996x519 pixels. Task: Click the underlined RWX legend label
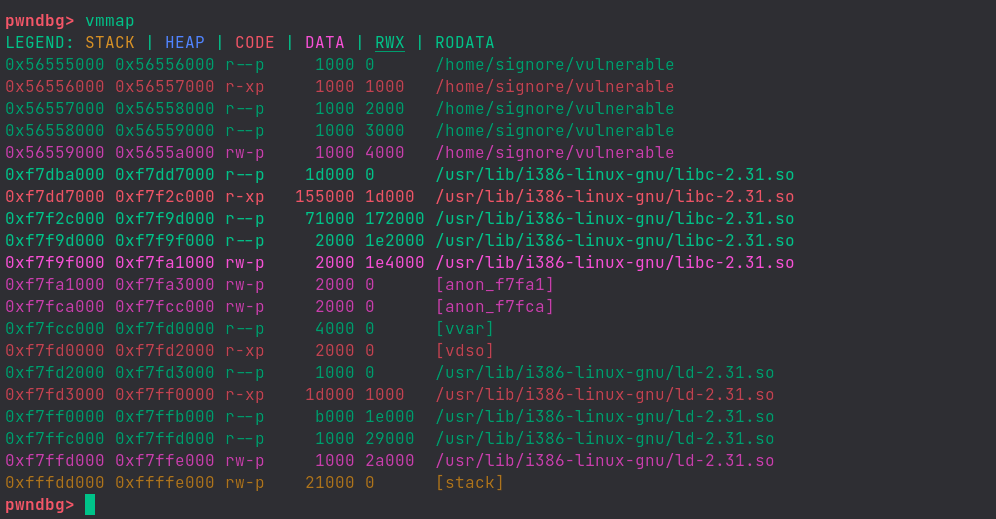click(390, 43)
